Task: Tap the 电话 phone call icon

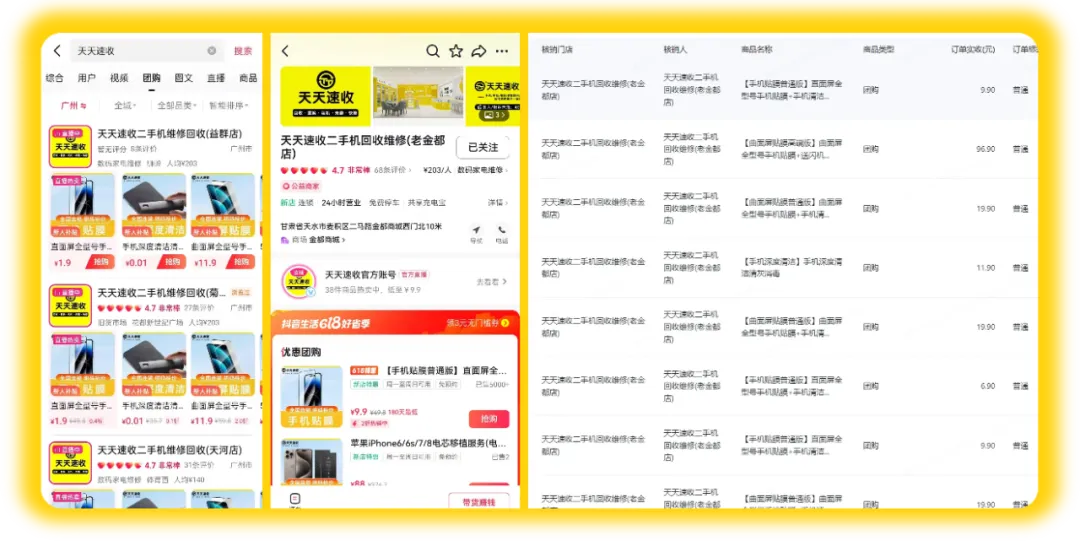Action: click(x=501, y=230)
